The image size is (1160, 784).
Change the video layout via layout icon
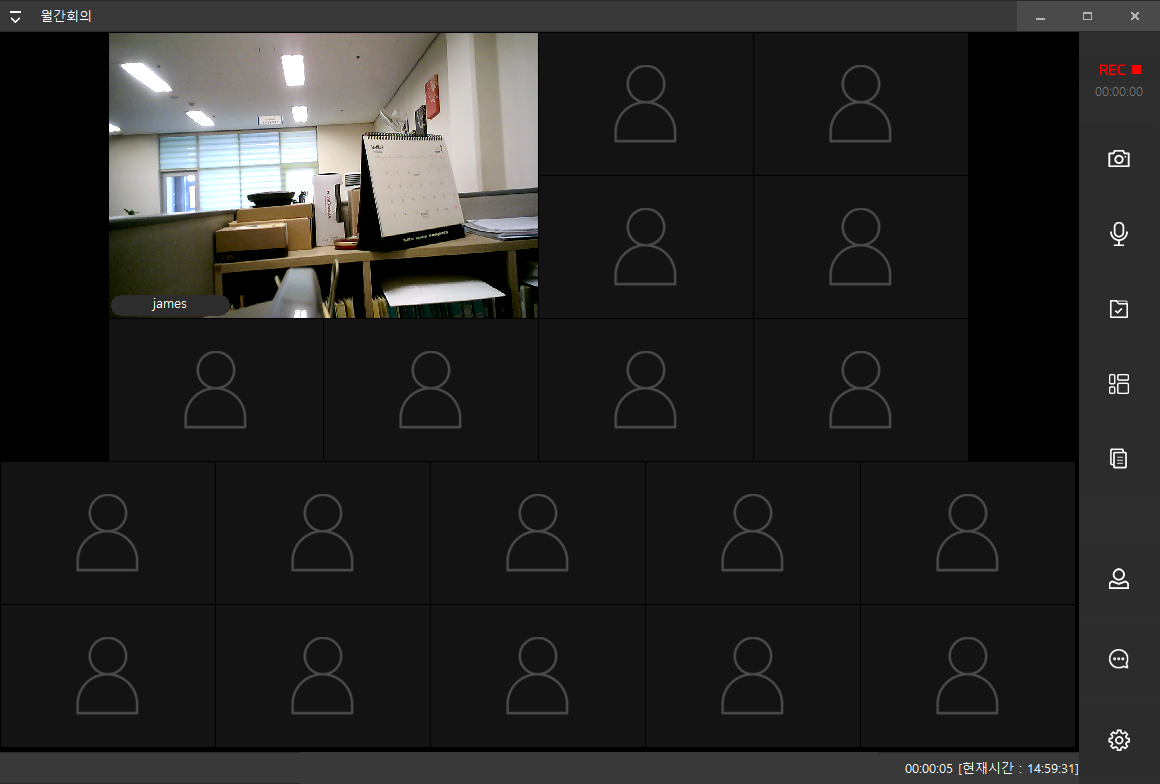(x=1119, y=384)
